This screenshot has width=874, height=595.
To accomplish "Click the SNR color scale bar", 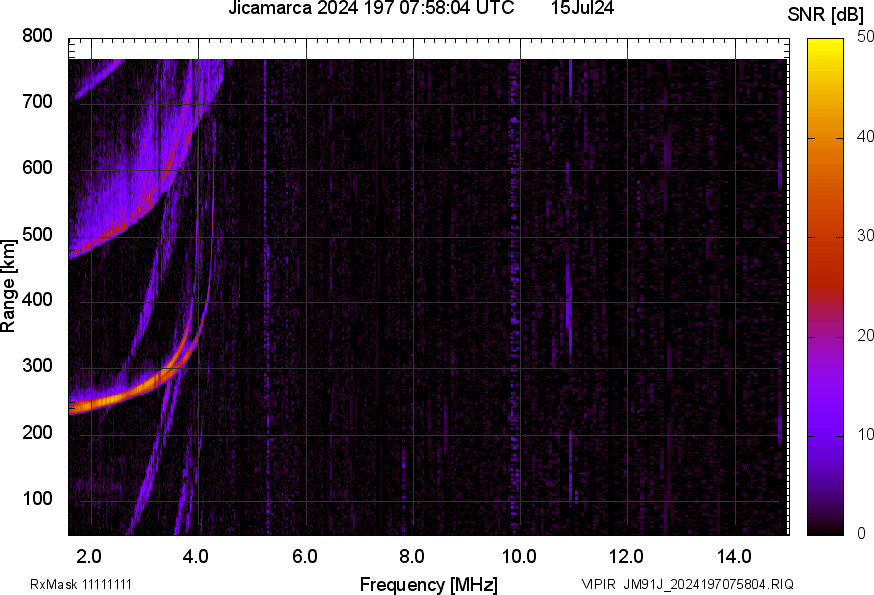I will point(825,287).
